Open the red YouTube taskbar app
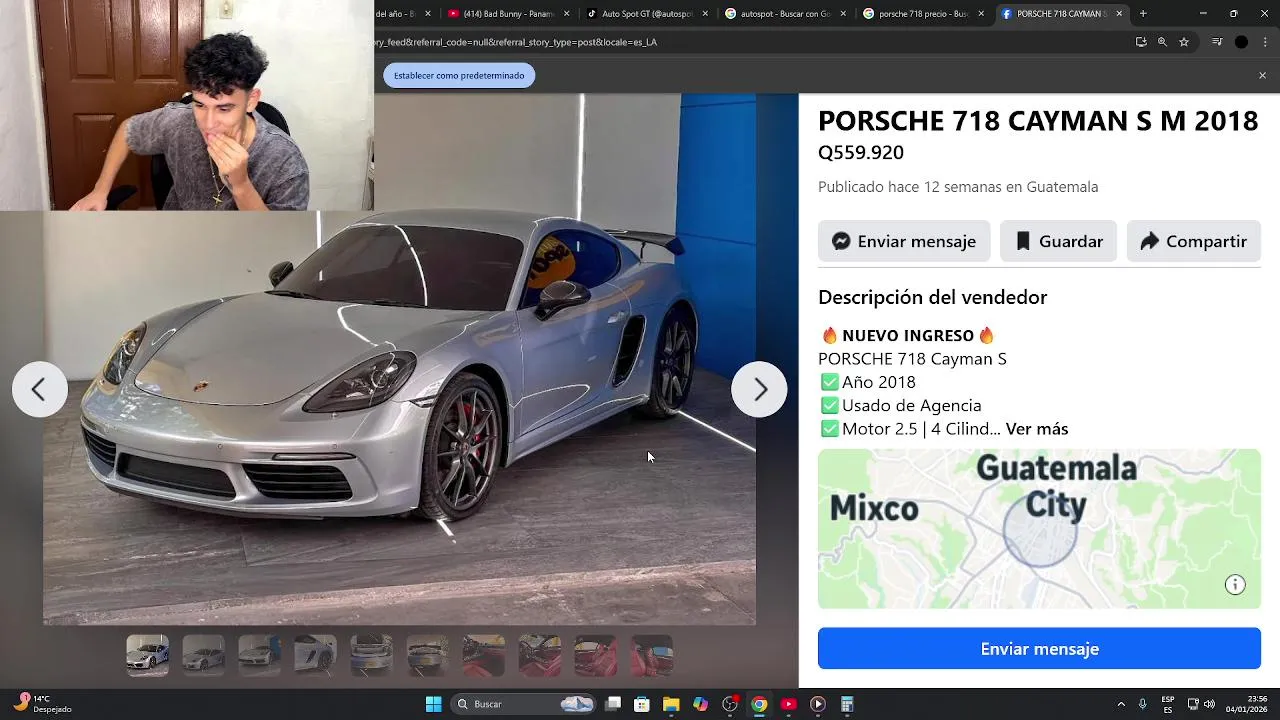The width and height of the screenshot is (1280, 720). coord(788,704)
